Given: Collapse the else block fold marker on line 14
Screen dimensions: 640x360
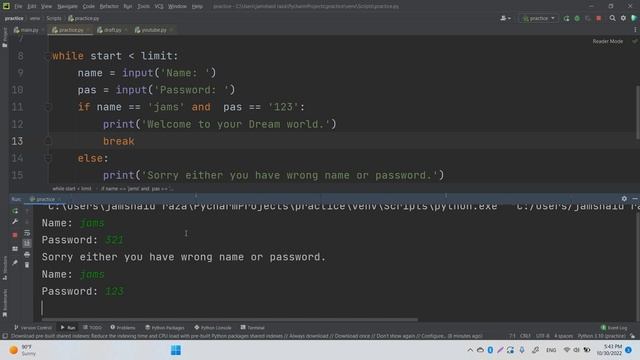Looking at the screenshot, I should 48,158.
